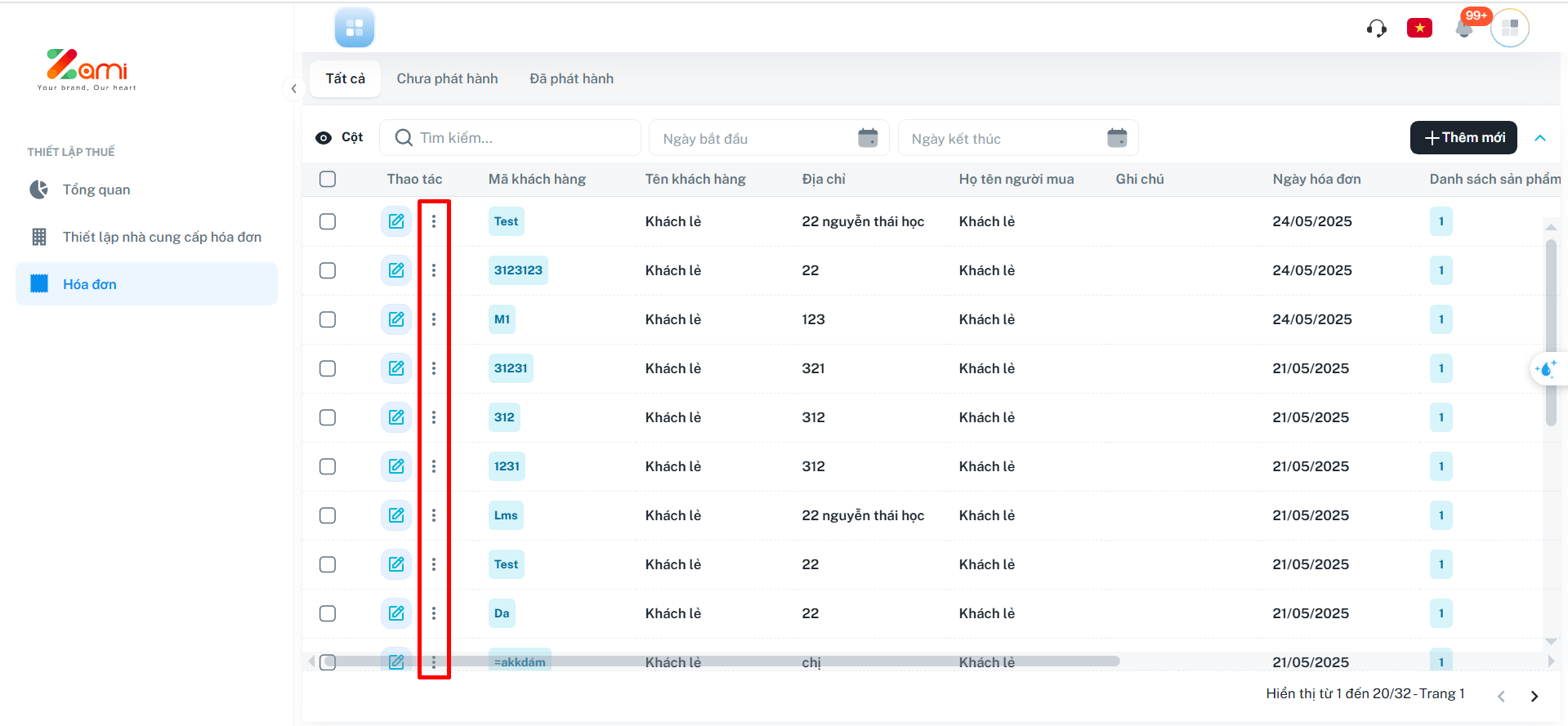Open the user profile avatar
Screen dimensions: 1568x726
(x=1509, y=29)
